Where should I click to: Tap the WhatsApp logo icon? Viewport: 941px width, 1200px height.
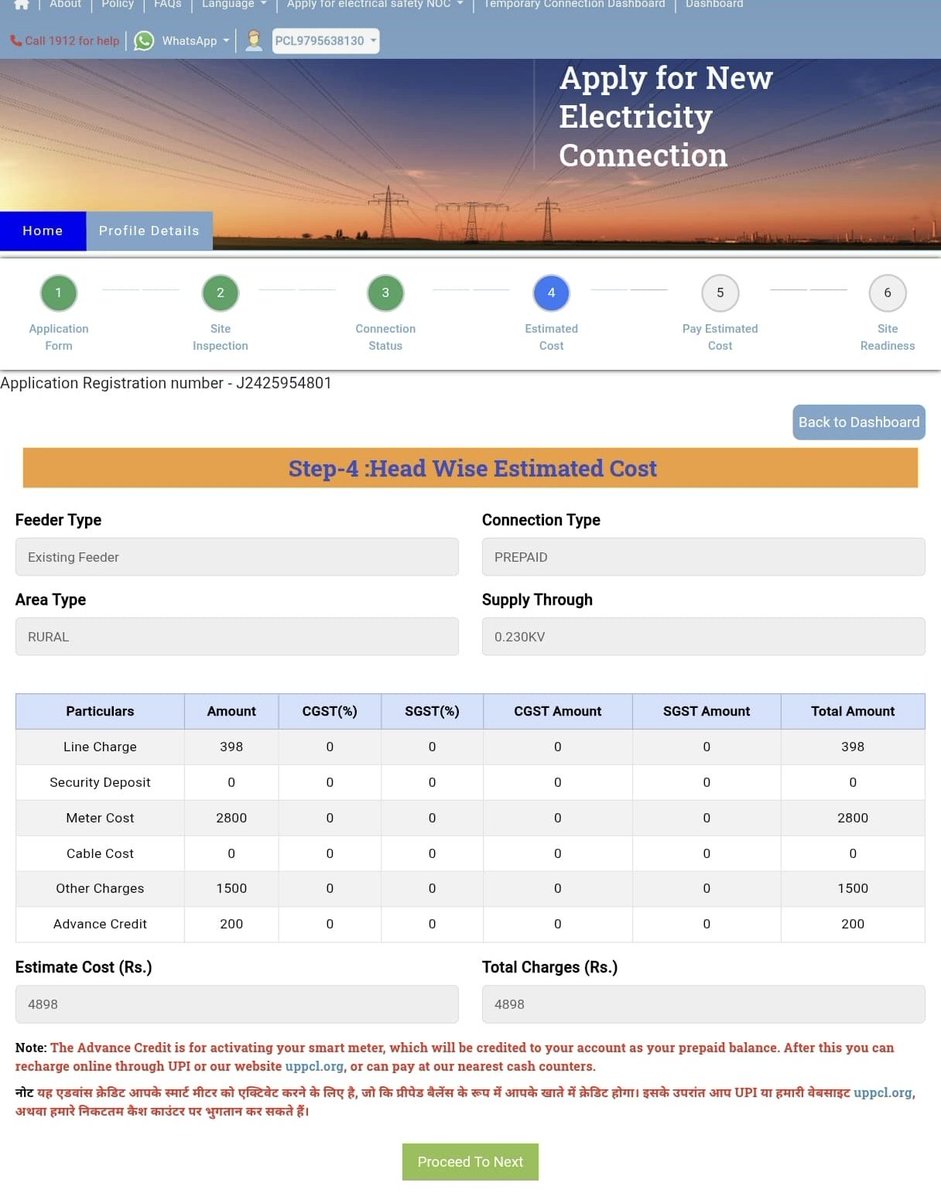(144, 41)
